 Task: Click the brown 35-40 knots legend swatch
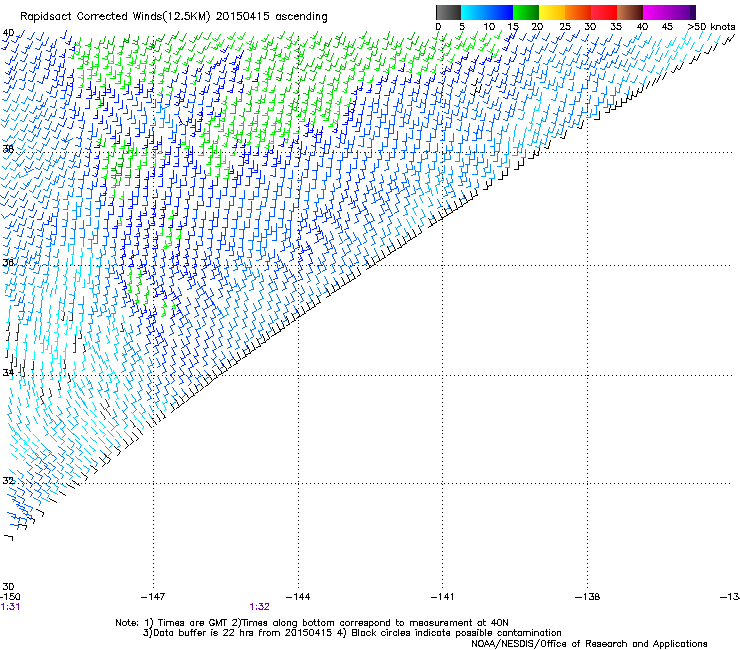(630, 12)
